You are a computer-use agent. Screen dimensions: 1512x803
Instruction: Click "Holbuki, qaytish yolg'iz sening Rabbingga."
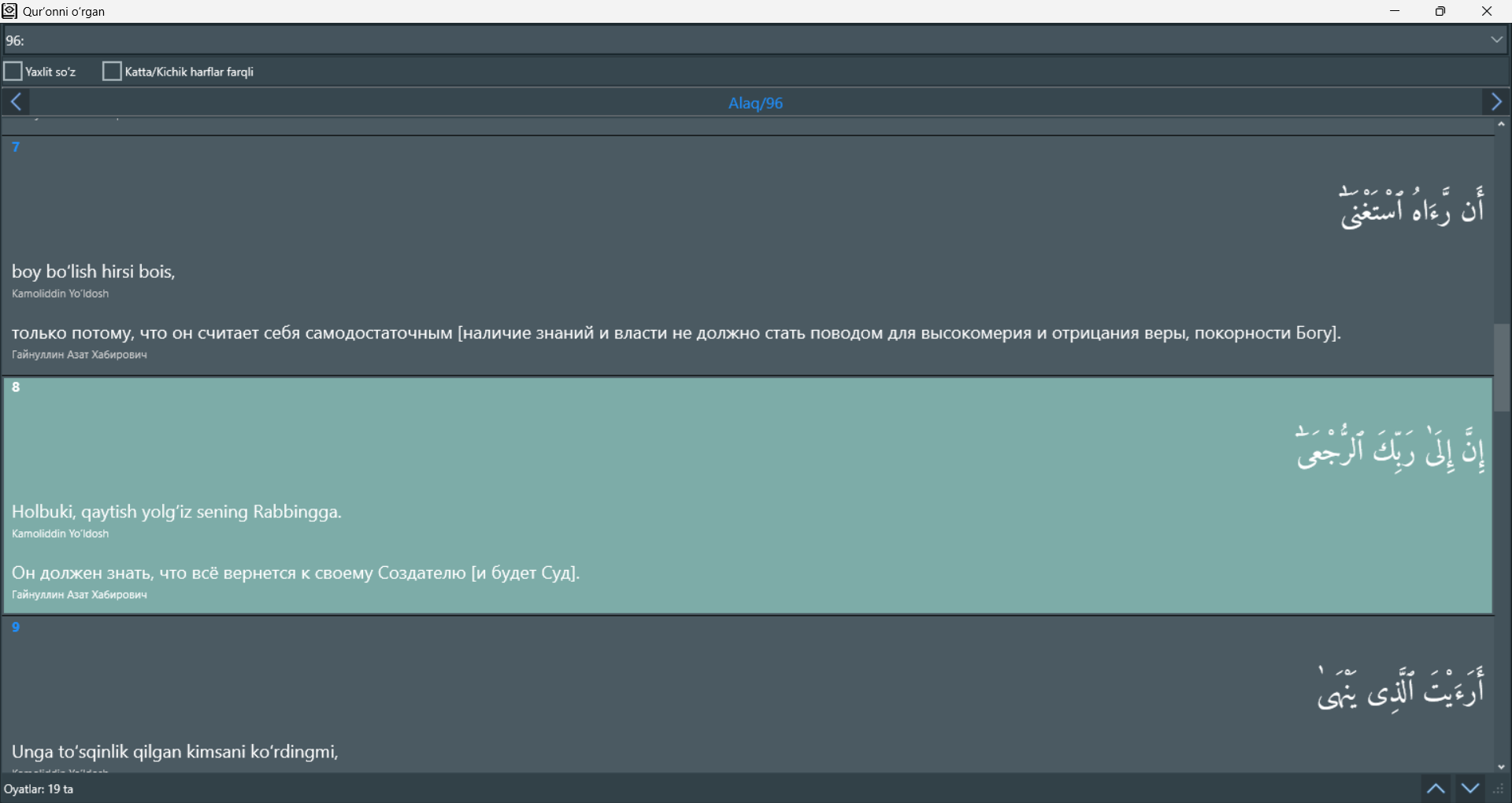pyautogui.click(x=176, y=513)
